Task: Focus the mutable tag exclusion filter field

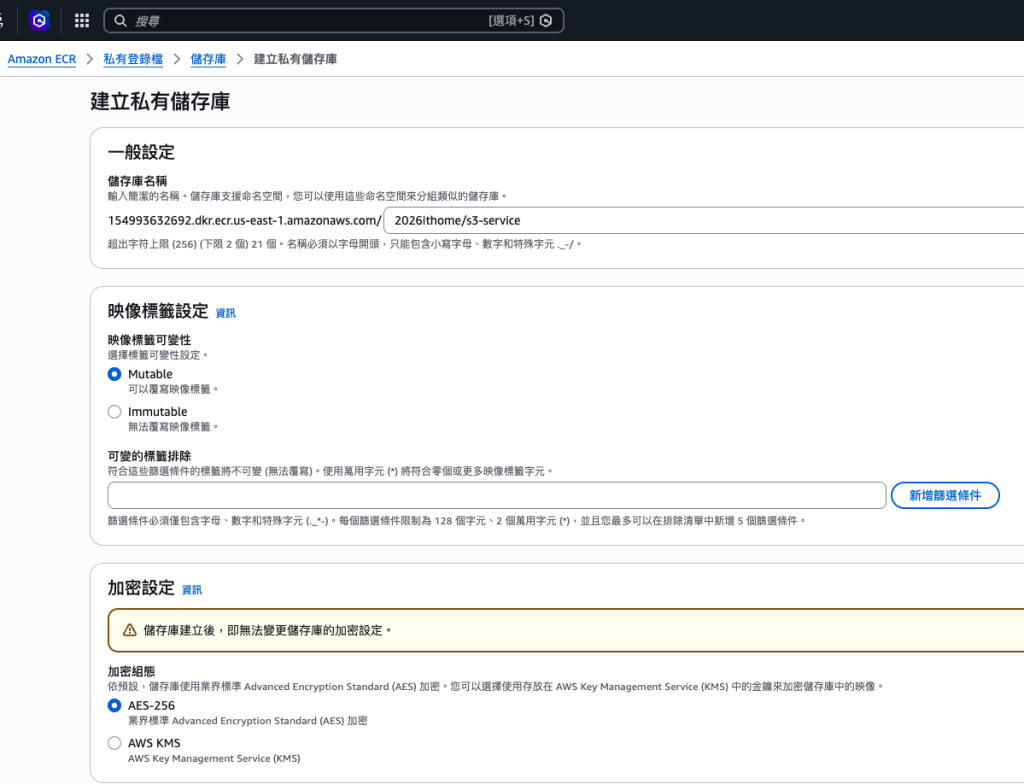Action: tap(496, 495)
